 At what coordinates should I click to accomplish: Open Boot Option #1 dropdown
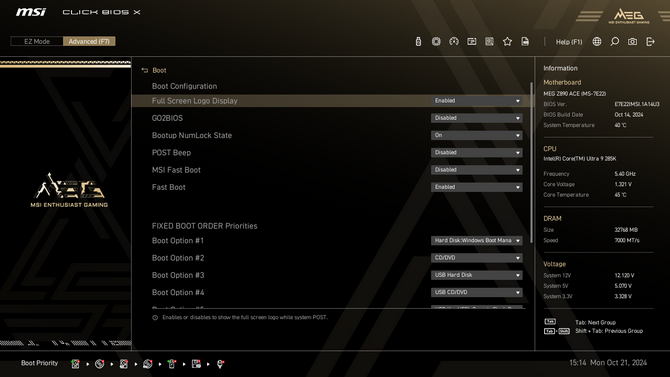tap(476, 241)
